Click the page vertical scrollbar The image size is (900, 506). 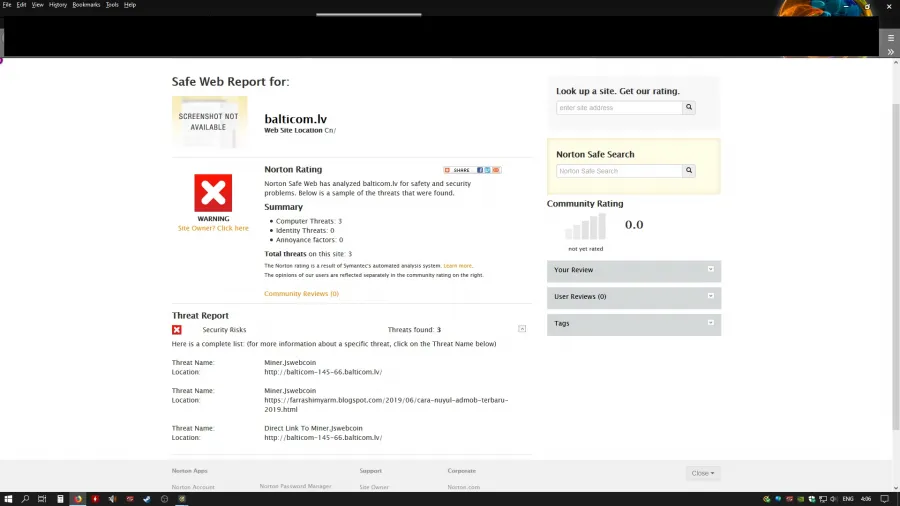point(896,267)
